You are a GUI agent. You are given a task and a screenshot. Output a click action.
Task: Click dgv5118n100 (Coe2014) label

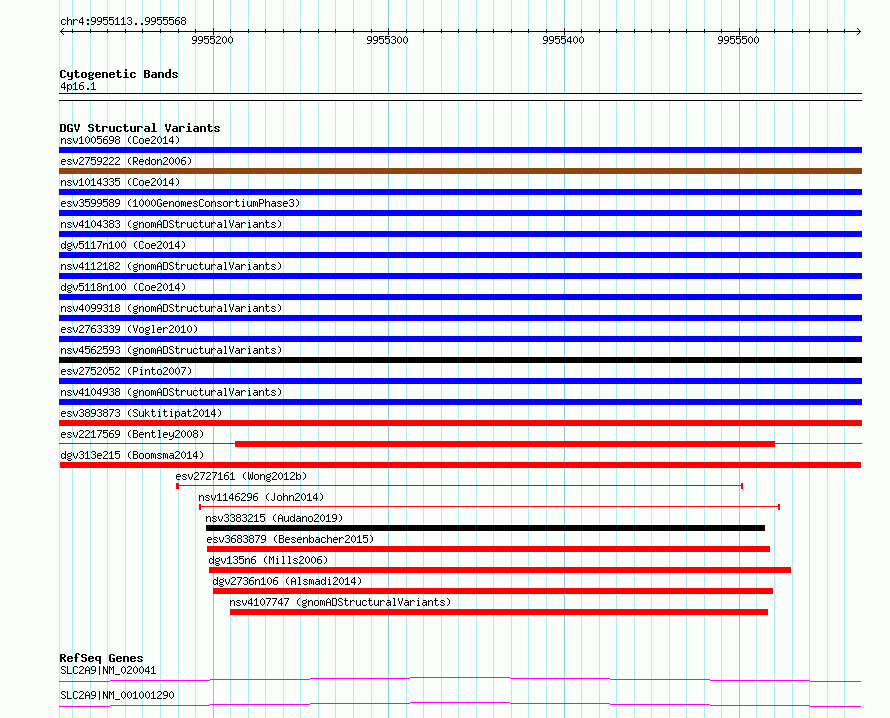click(123, 287)
